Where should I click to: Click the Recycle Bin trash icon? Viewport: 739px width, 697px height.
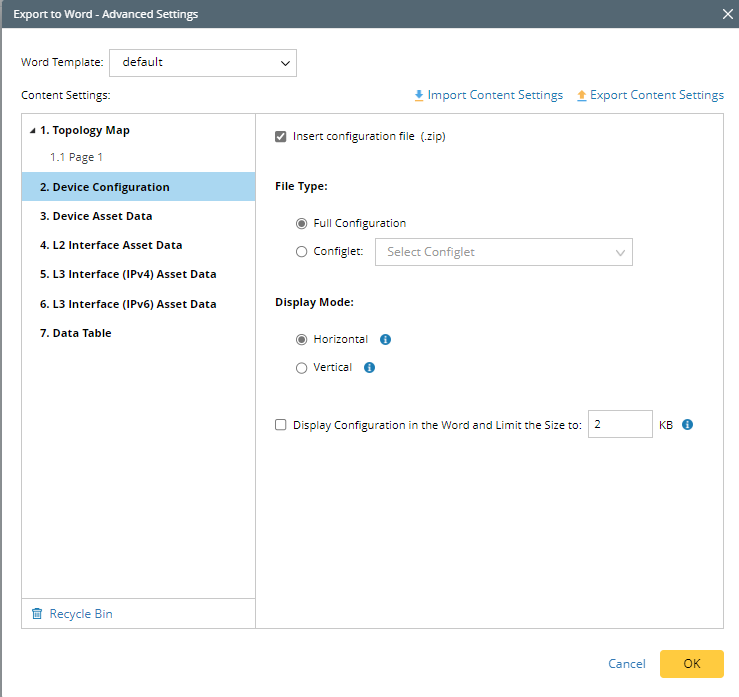(x=37, y=614)
